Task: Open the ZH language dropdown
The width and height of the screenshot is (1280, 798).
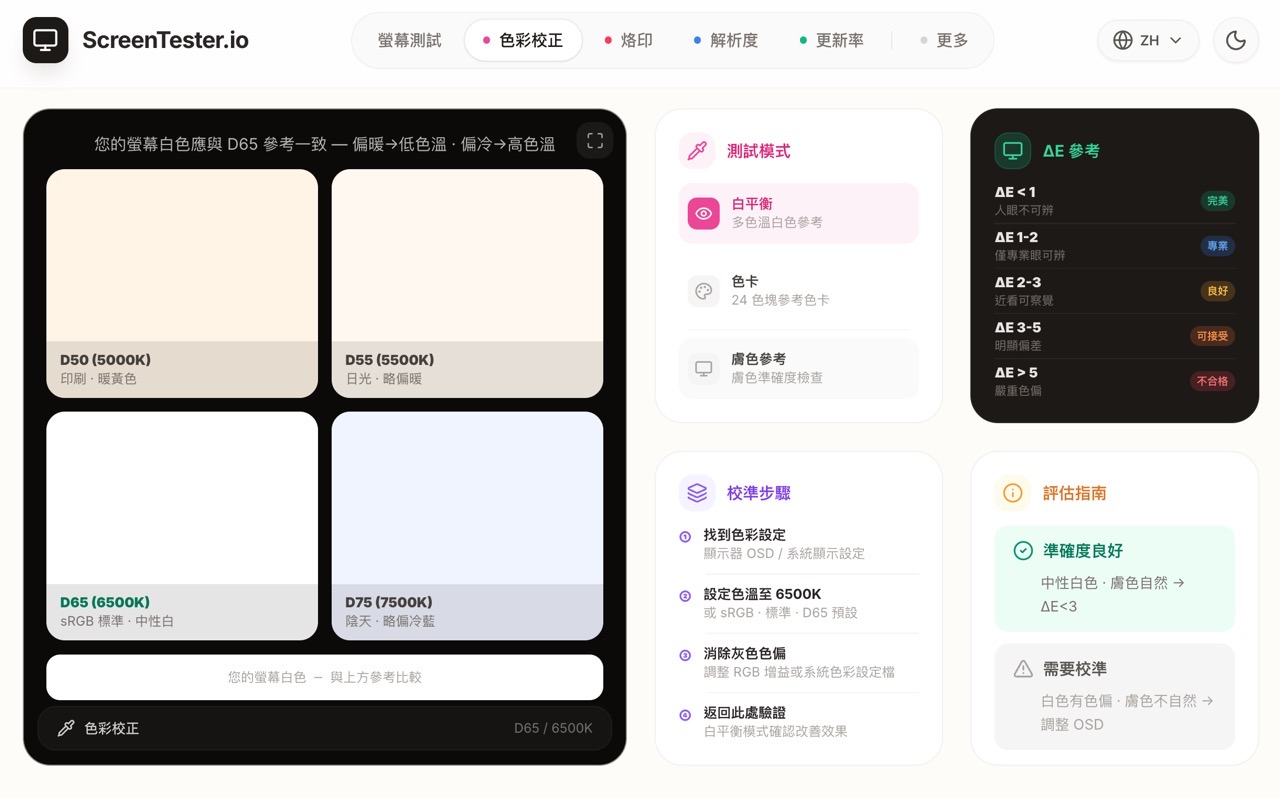Action: coord(1148,40)
